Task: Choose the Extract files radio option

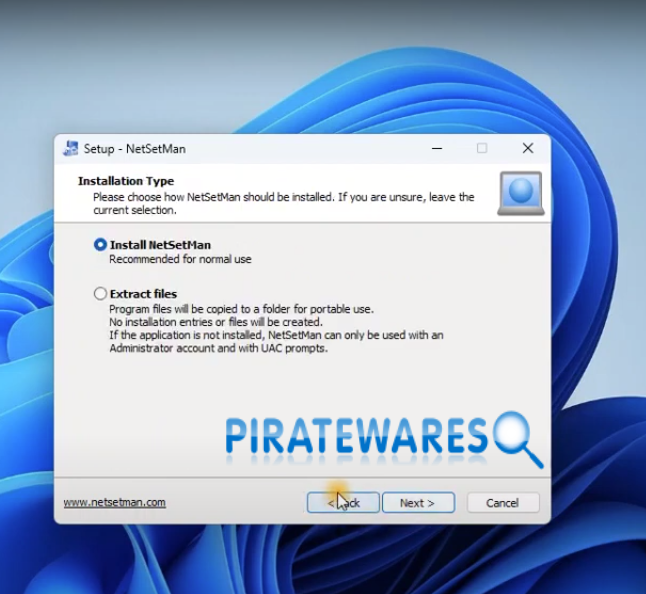Action: (x=100, y=294)
